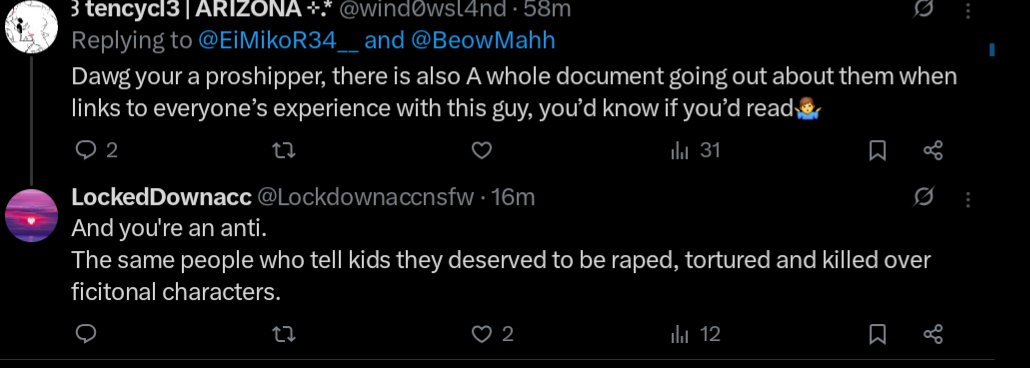Retweet the wind0wsl4nd proshipper tweet
The image size is (1030, 368).
[283, 151]
